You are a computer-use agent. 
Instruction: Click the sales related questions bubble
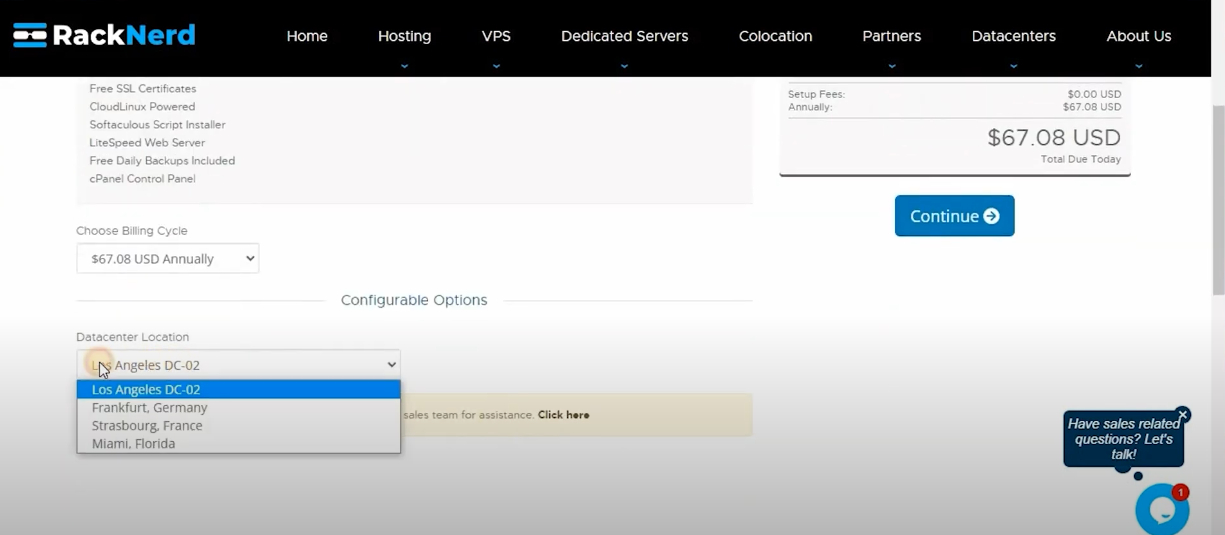1123,439
